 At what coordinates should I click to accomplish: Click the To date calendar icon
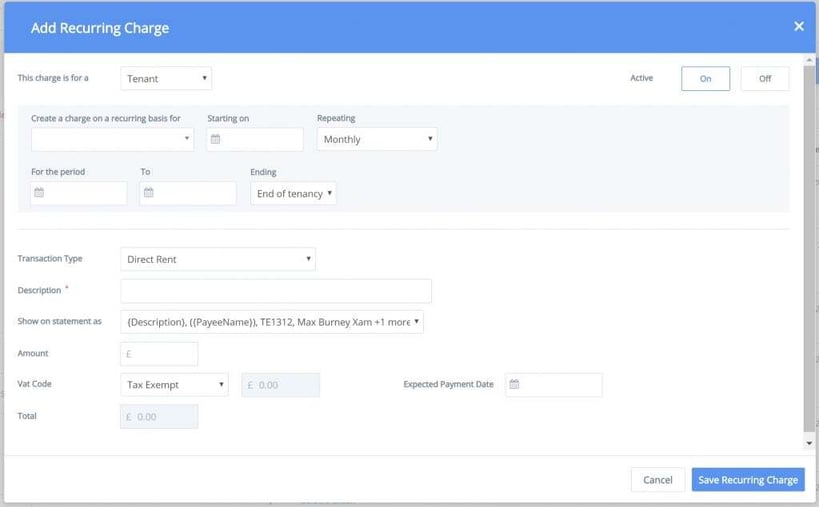148,193
